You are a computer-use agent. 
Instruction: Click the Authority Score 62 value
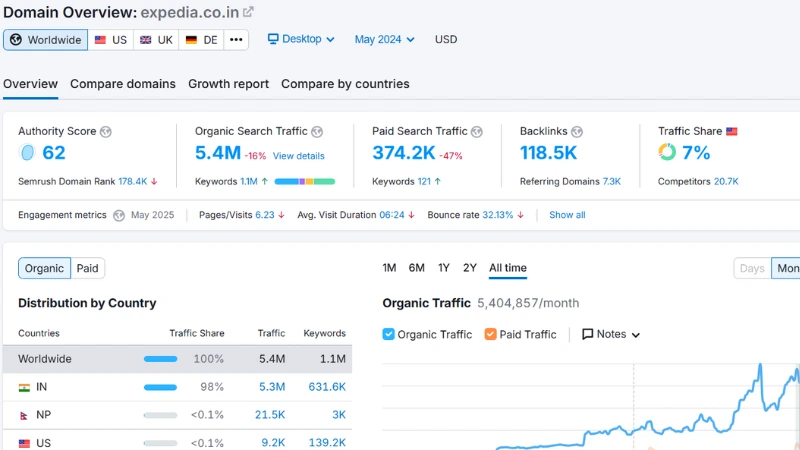click(x=54, y=153)
